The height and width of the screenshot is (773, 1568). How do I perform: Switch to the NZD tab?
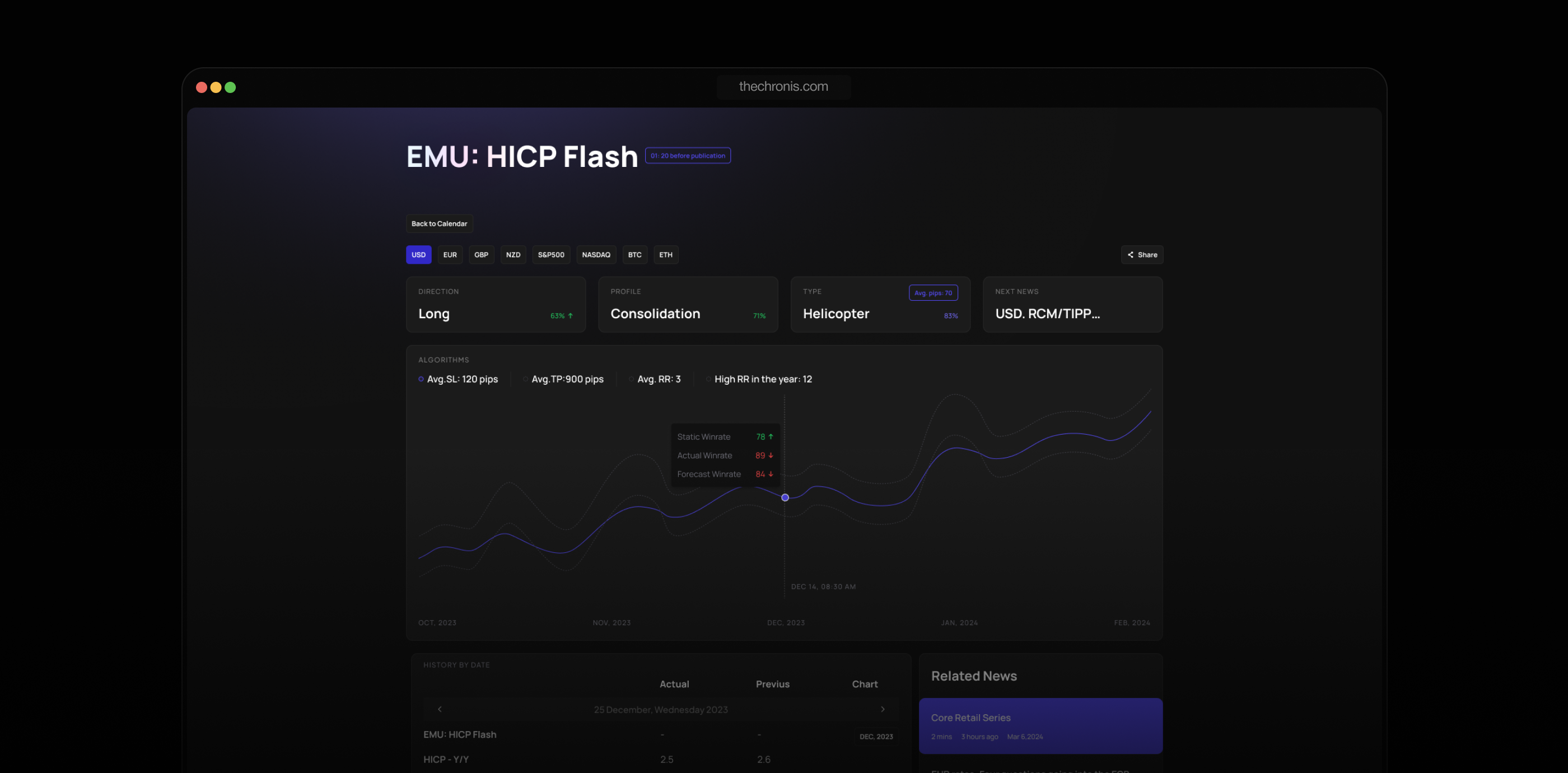[x=513, y=255]
